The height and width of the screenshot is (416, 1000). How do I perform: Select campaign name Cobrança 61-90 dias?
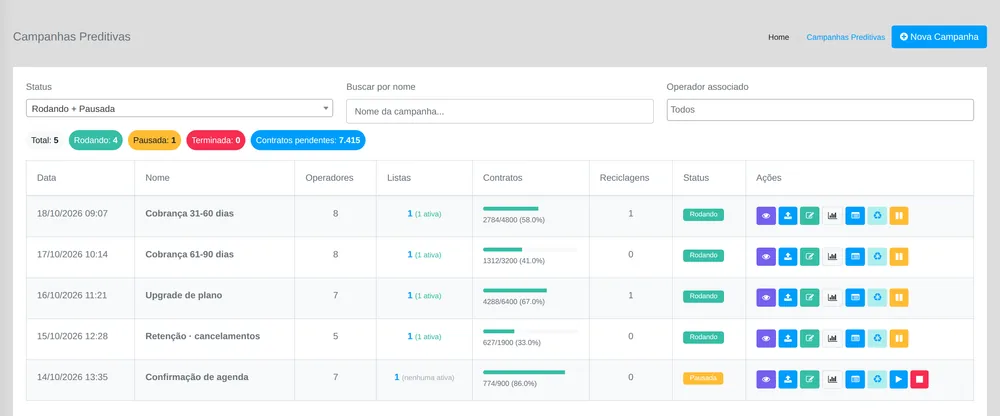click(x=189, y=254)
